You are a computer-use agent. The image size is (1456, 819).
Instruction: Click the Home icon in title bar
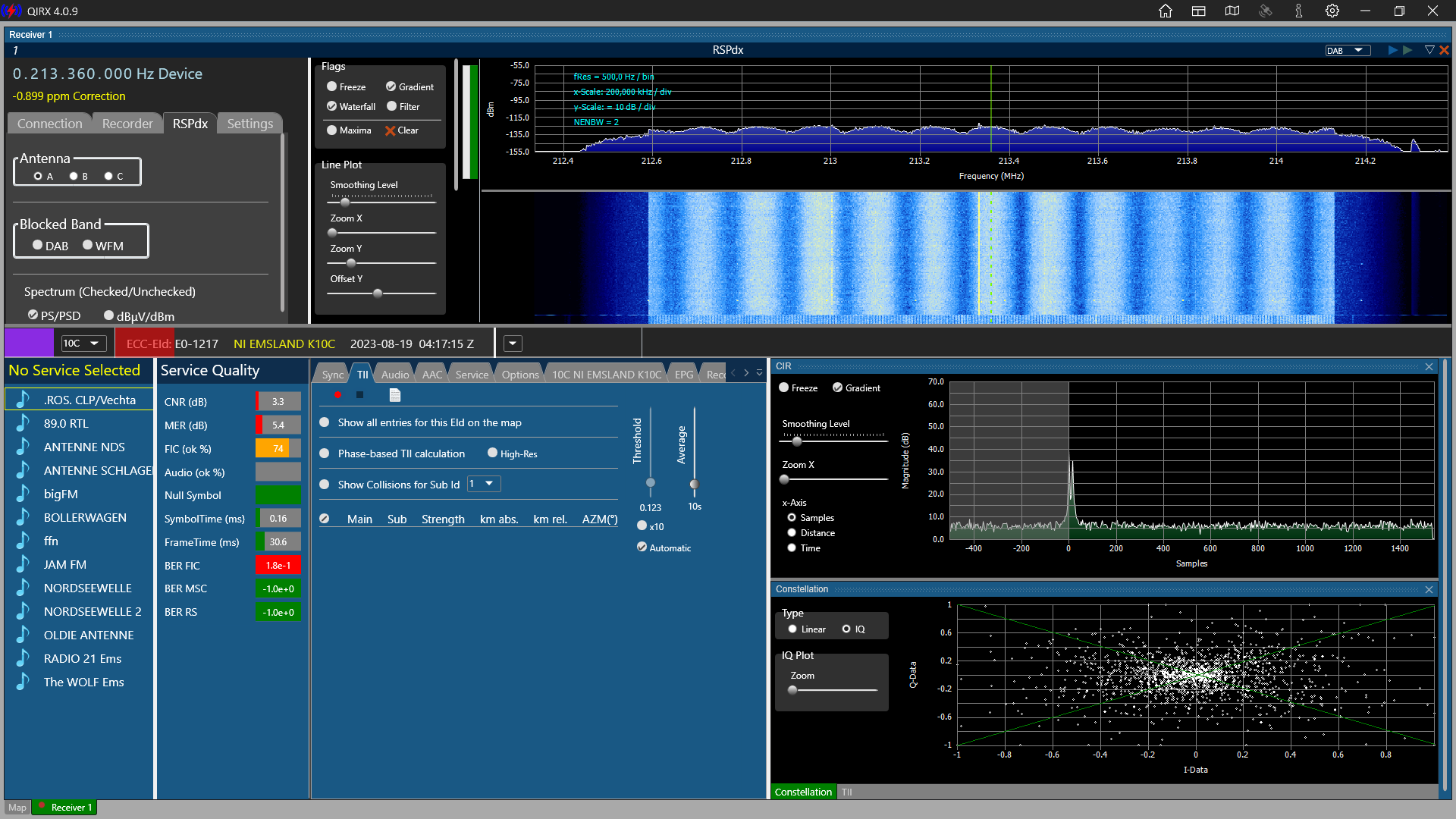(1166, 11)
